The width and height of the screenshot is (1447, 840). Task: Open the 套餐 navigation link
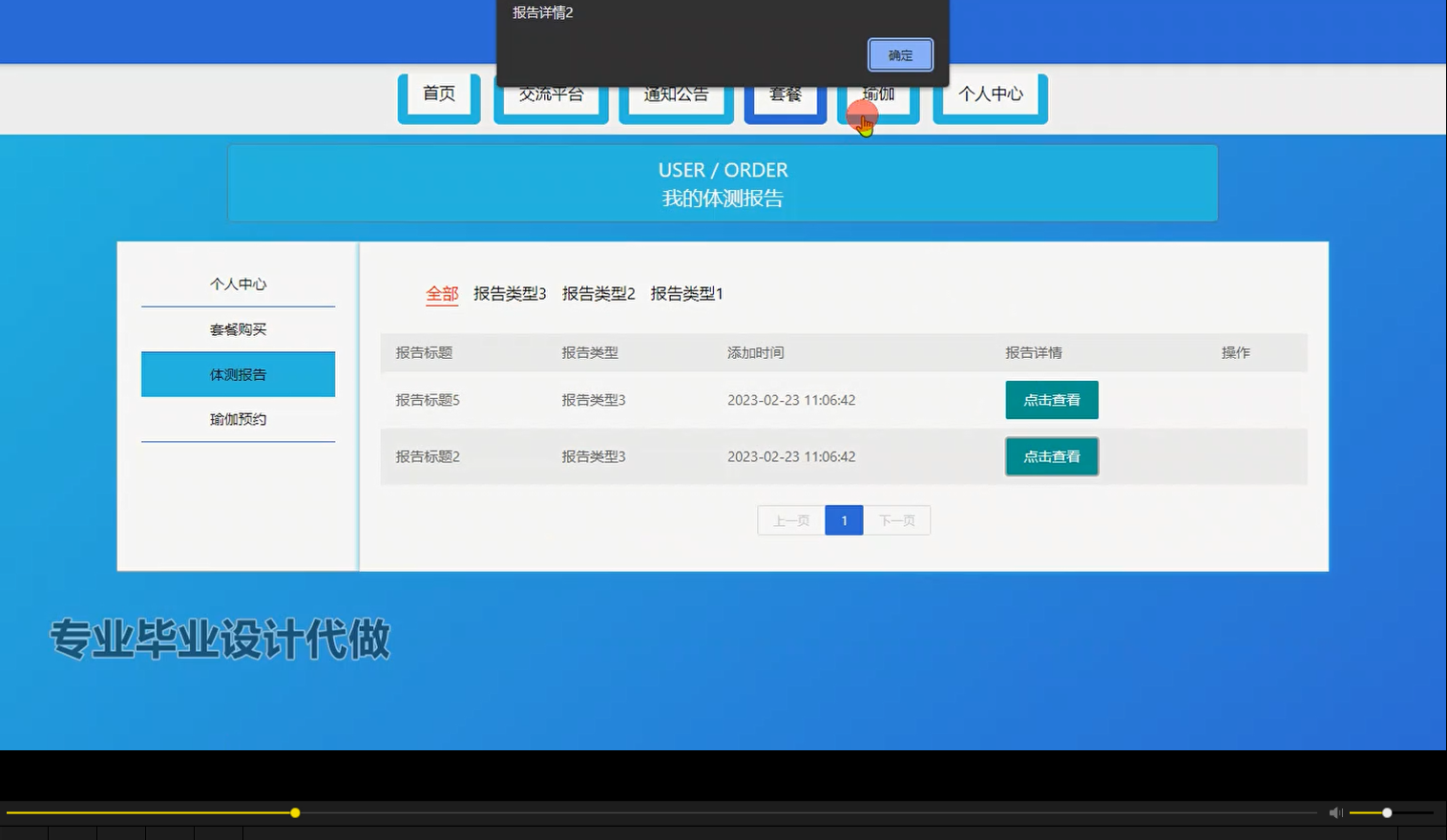pyautogui.click(x=785, y=94)
